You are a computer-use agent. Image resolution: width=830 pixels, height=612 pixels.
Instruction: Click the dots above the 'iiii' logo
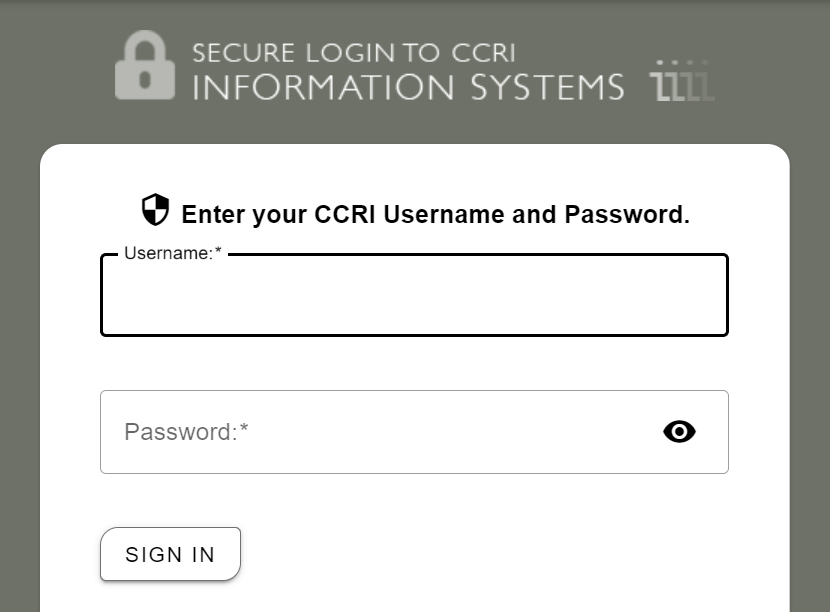682,62
